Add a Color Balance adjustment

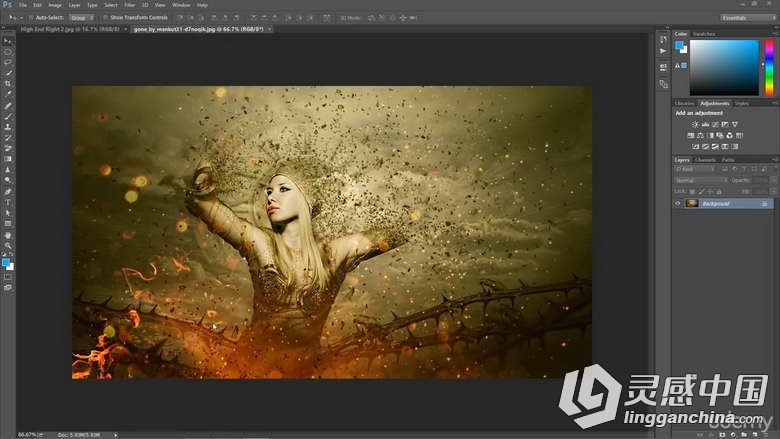tap(700, 135)
